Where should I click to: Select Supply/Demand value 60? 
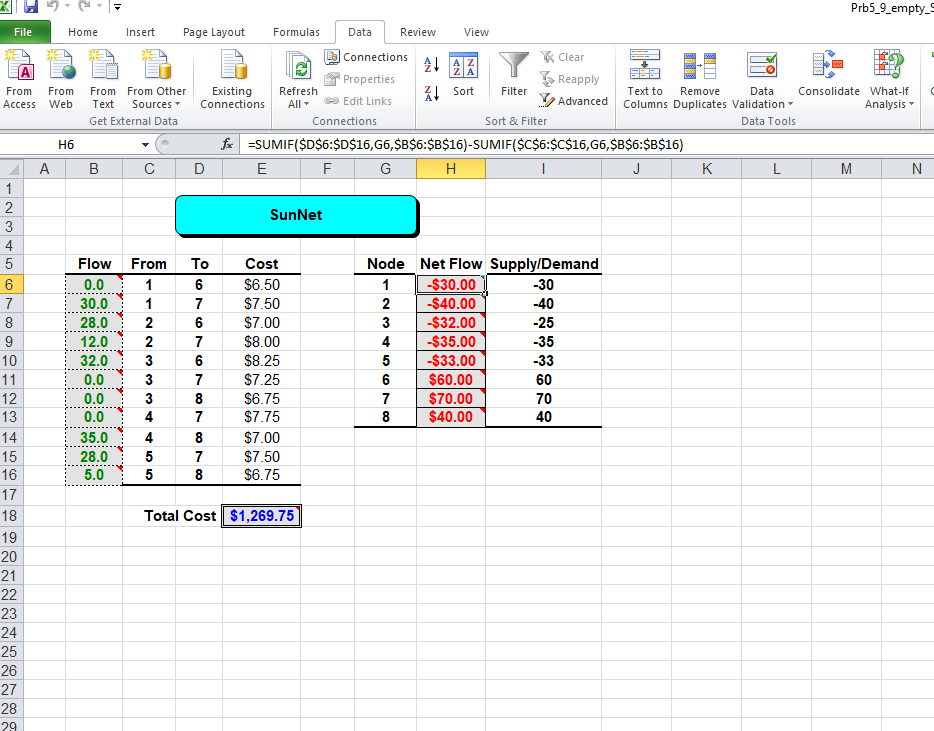point(543,380)
